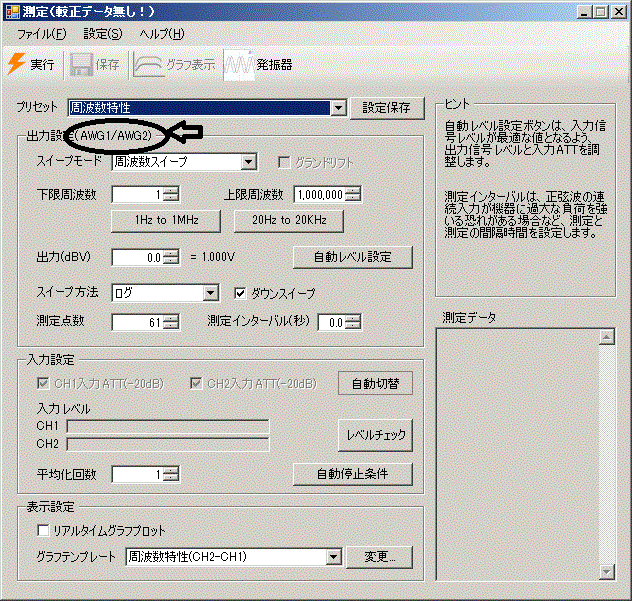Click the 20Hz to 20KHz button
This screenshot has width=632, height=601.
(289, 220)
